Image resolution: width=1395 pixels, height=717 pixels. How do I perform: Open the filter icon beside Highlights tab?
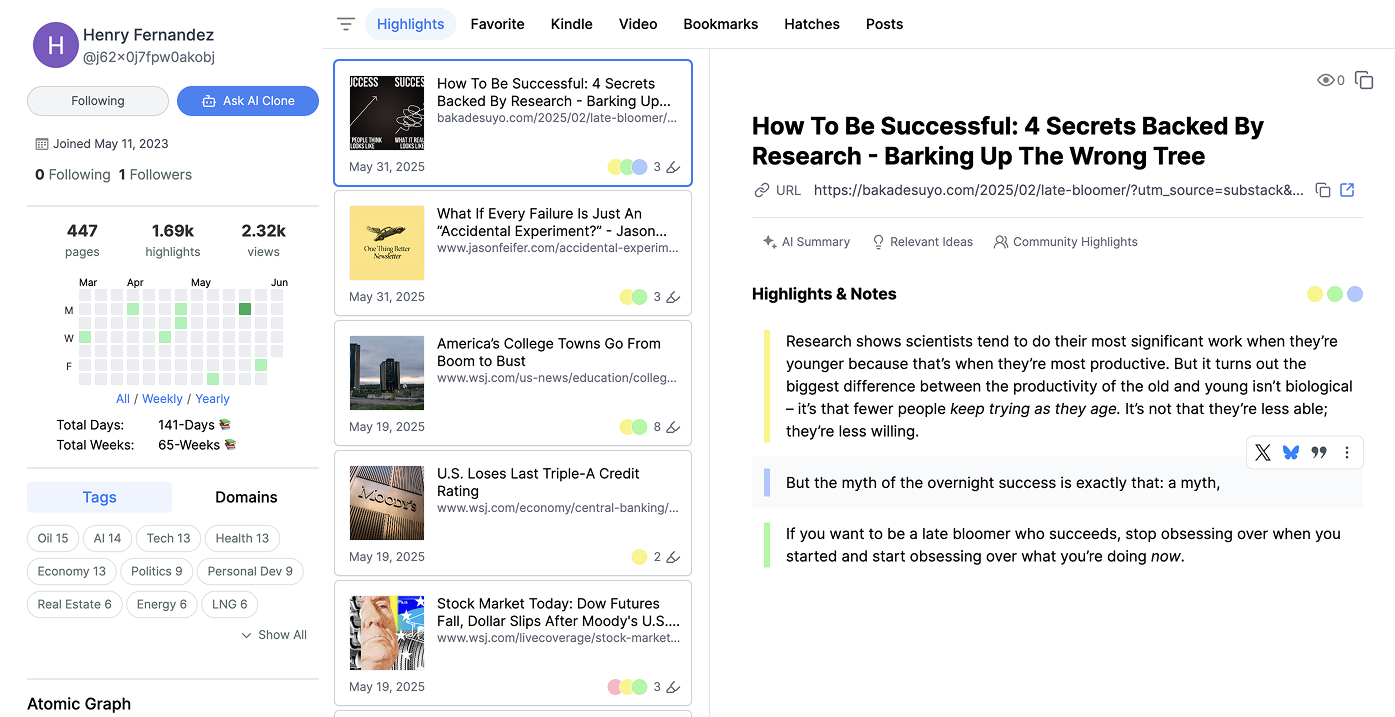(x=346, y=24)
